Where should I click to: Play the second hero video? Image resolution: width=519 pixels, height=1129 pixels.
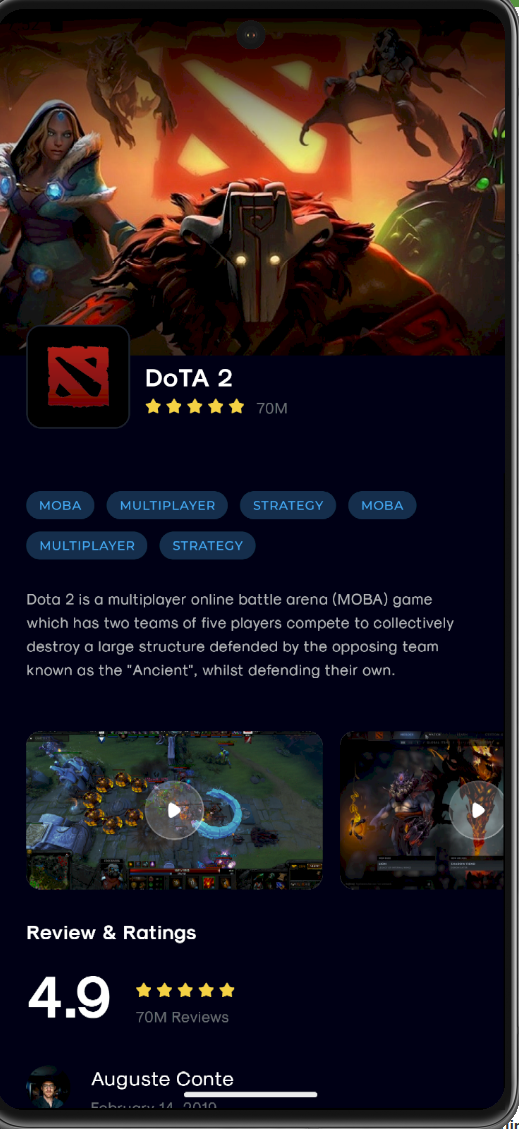click(x=478, y=810)
